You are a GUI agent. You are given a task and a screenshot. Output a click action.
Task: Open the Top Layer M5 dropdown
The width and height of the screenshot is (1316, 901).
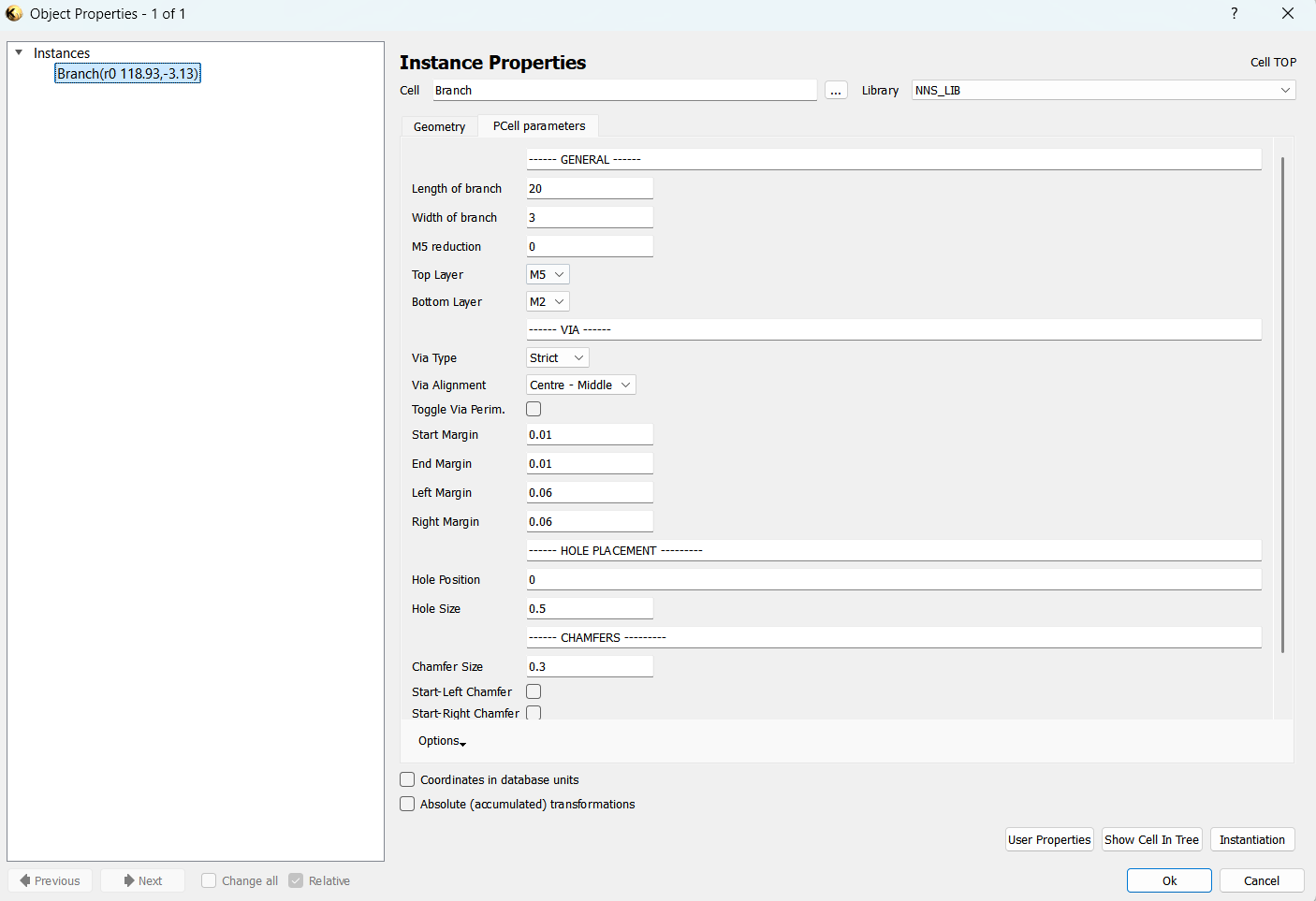548,275
